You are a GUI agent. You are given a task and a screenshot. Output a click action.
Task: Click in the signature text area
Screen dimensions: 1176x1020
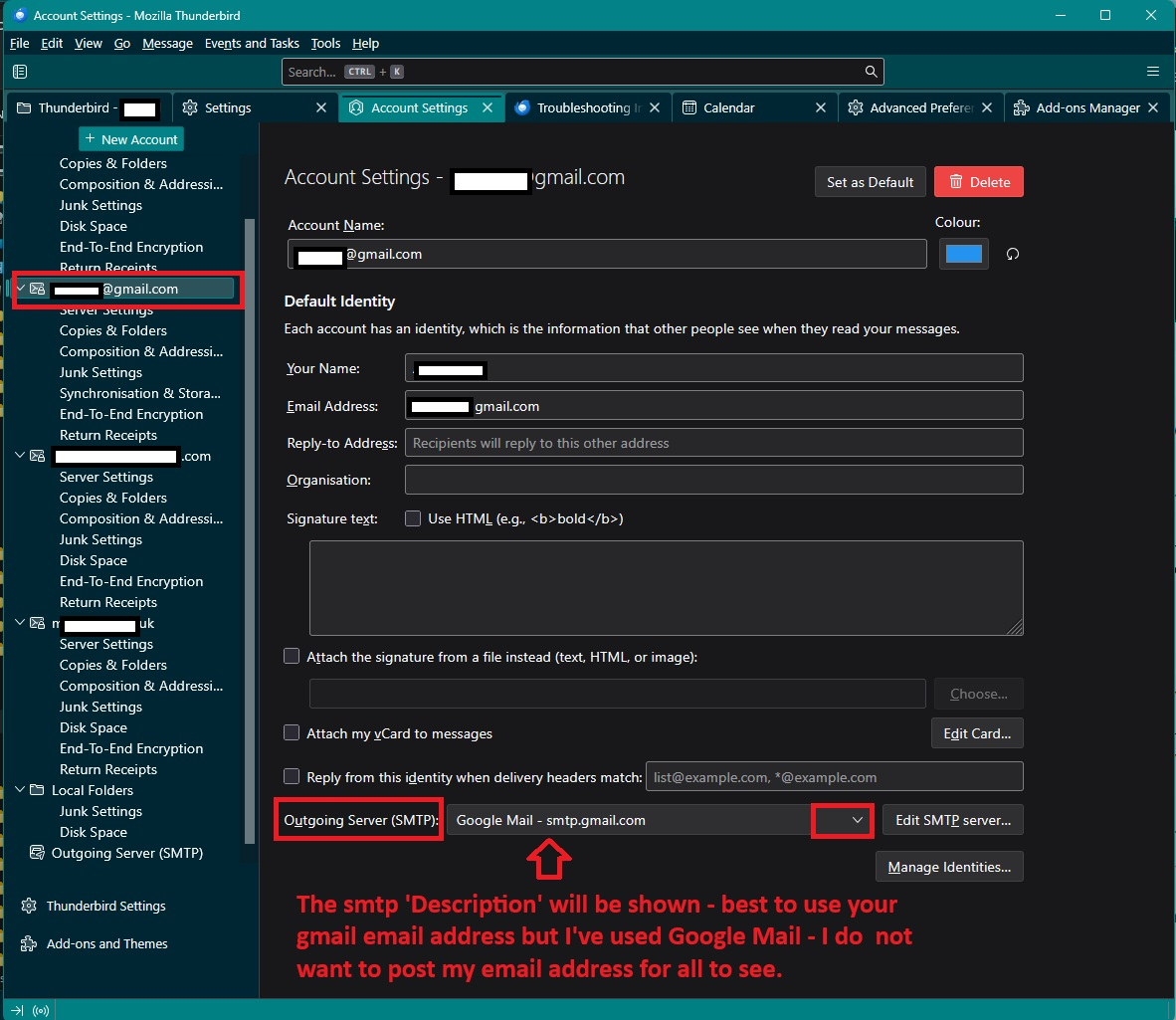(x=666, y=588)
